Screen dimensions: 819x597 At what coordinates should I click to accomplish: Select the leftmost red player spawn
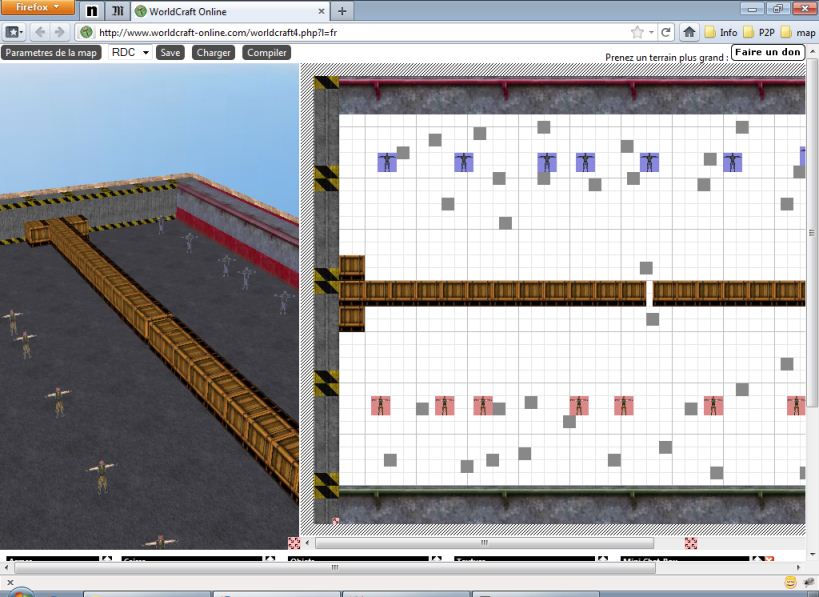[381, 406]
